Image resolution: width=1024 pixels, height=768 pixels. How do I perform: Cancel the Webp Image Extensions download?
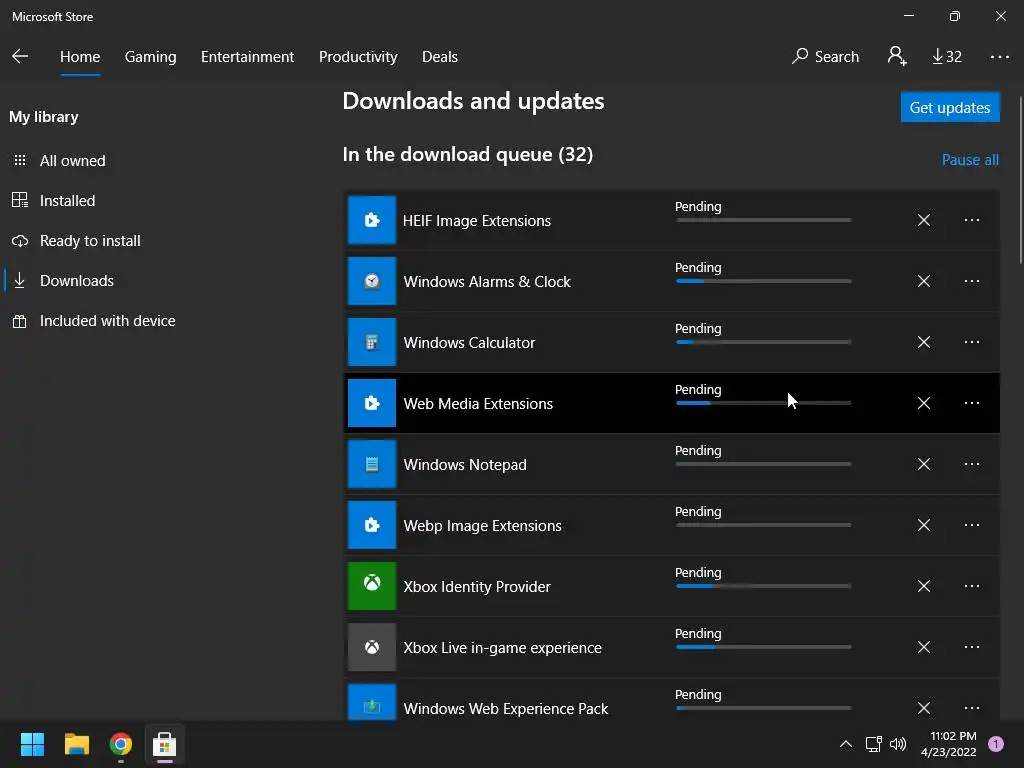coord(923,525)
